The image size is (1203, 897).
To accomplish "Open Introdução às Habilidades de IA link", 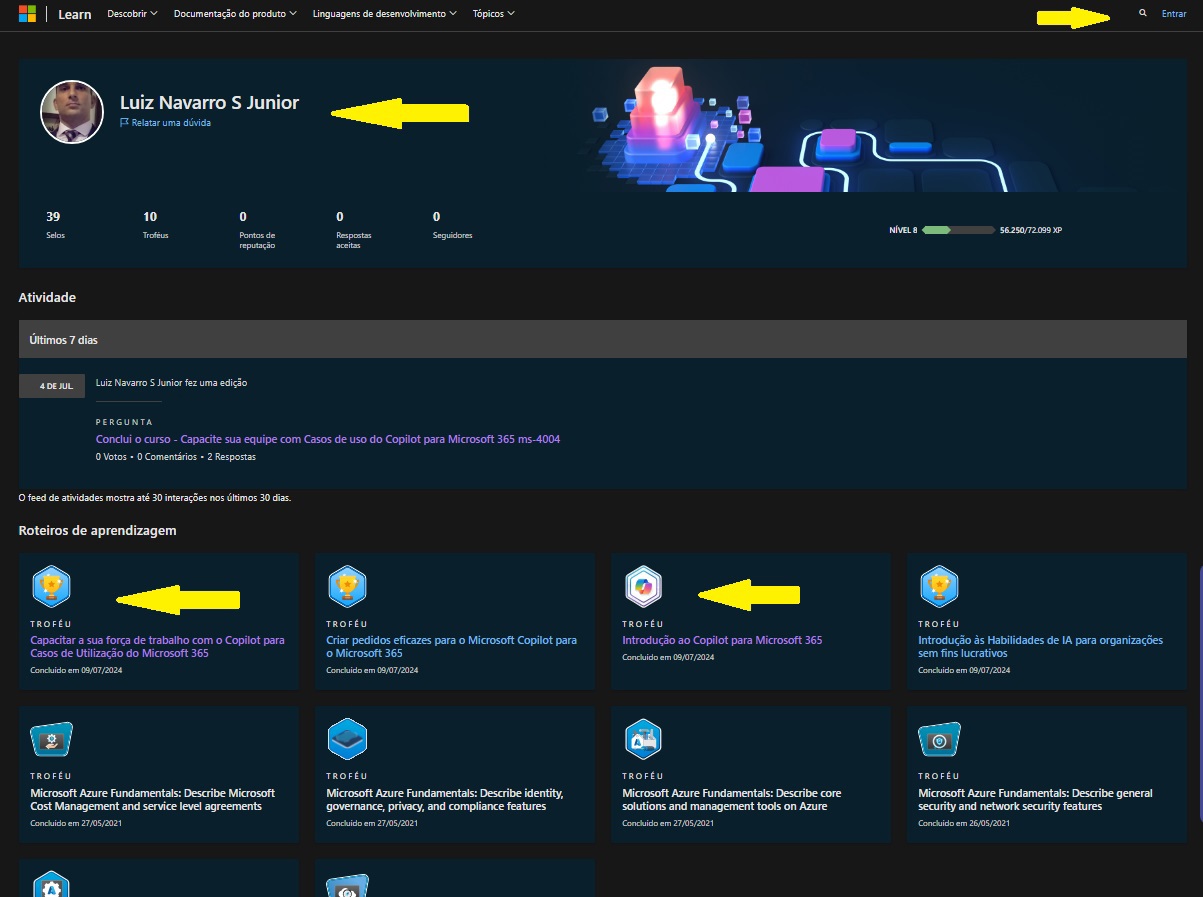I will (x=1041, y=646).
